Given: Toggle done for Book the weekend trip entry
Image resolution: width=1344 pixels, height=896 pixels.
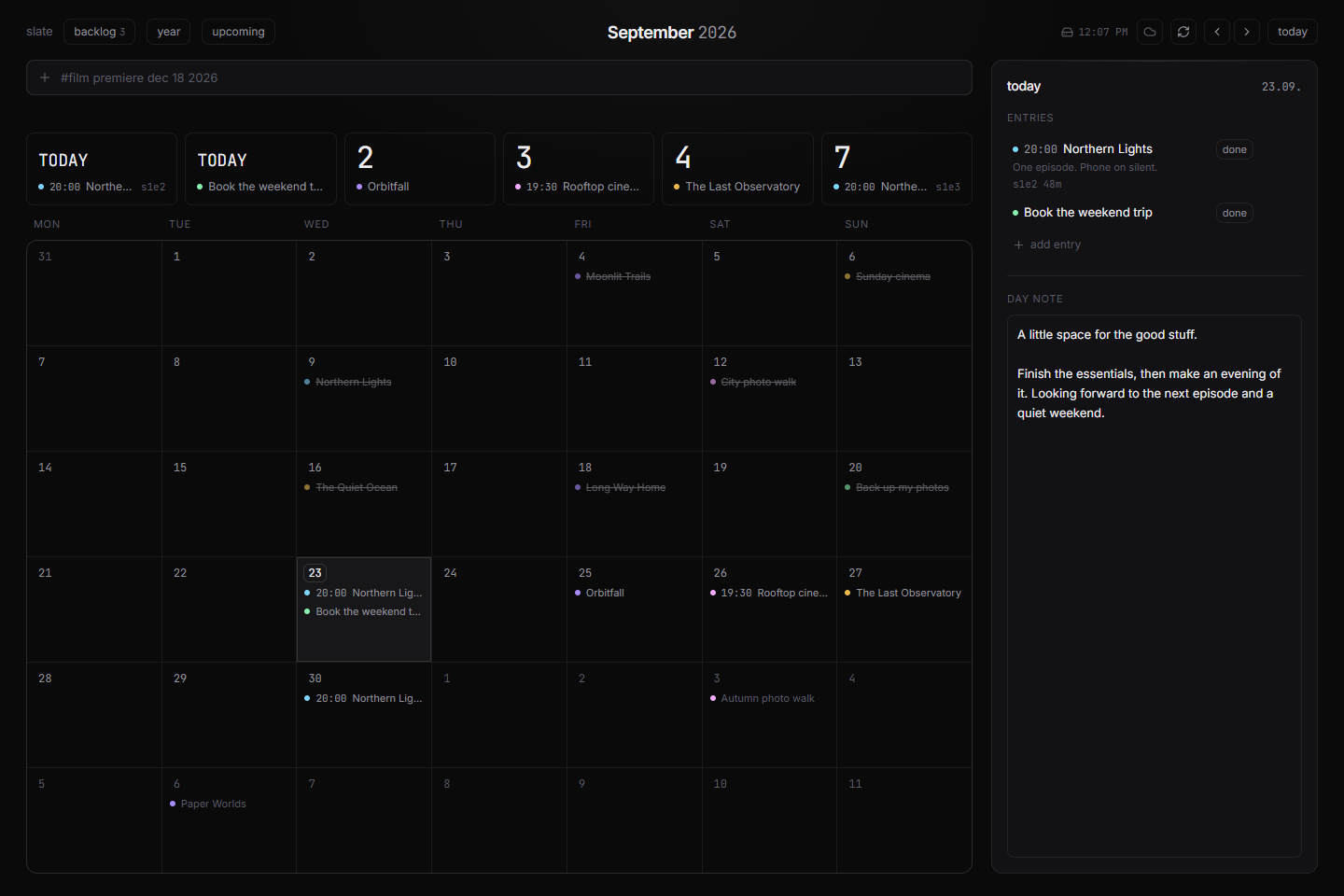Looking at the screenshot, I should [x=1235, y=213].
